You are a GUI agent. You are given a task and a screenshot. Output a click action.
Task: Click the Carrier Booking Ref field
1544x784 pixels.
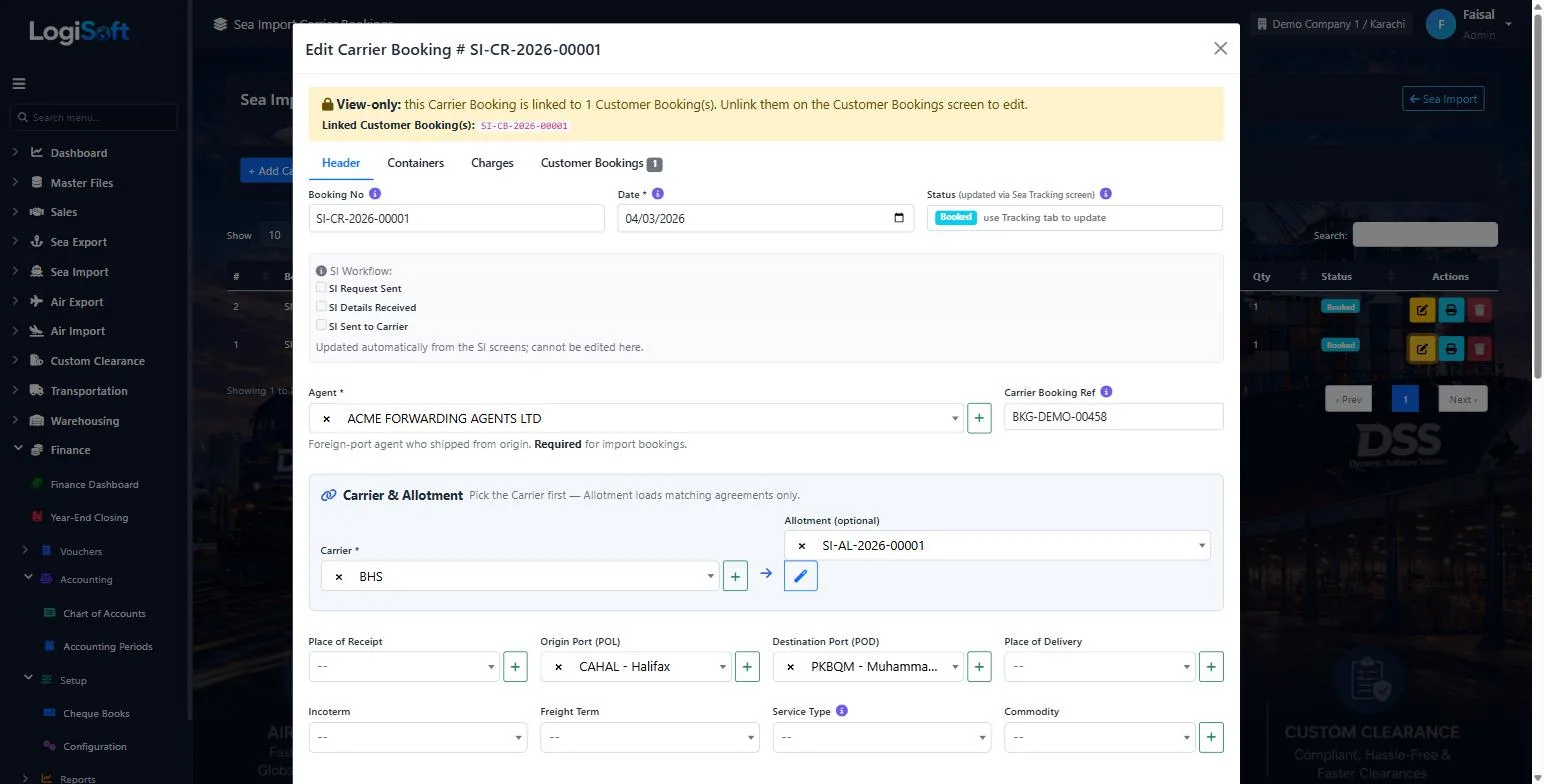coord(1113,417)
